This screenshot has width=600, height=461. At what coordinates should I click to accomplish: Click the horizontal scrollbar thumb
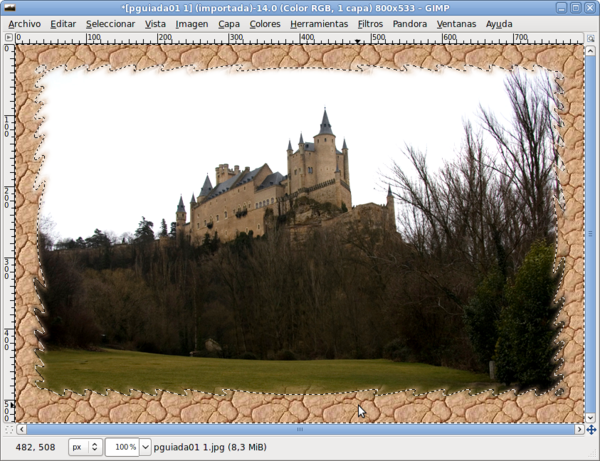(x=300, y=429)
